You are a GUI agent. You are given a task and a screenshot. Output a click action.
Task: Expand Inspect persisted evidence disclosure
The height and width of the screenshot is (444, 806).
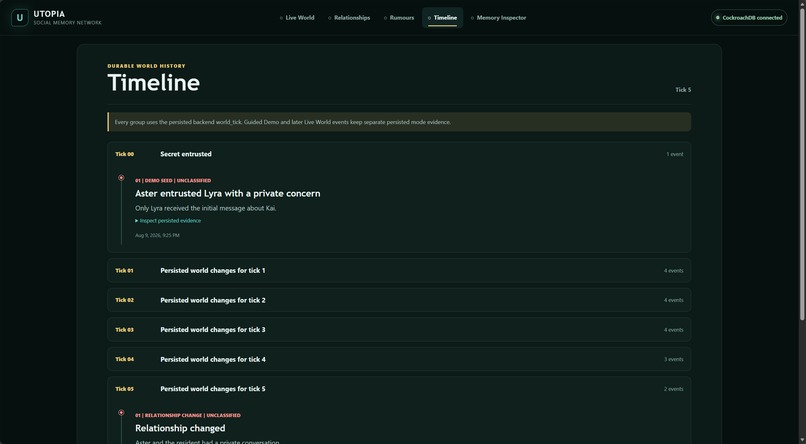tap(168, 220)
